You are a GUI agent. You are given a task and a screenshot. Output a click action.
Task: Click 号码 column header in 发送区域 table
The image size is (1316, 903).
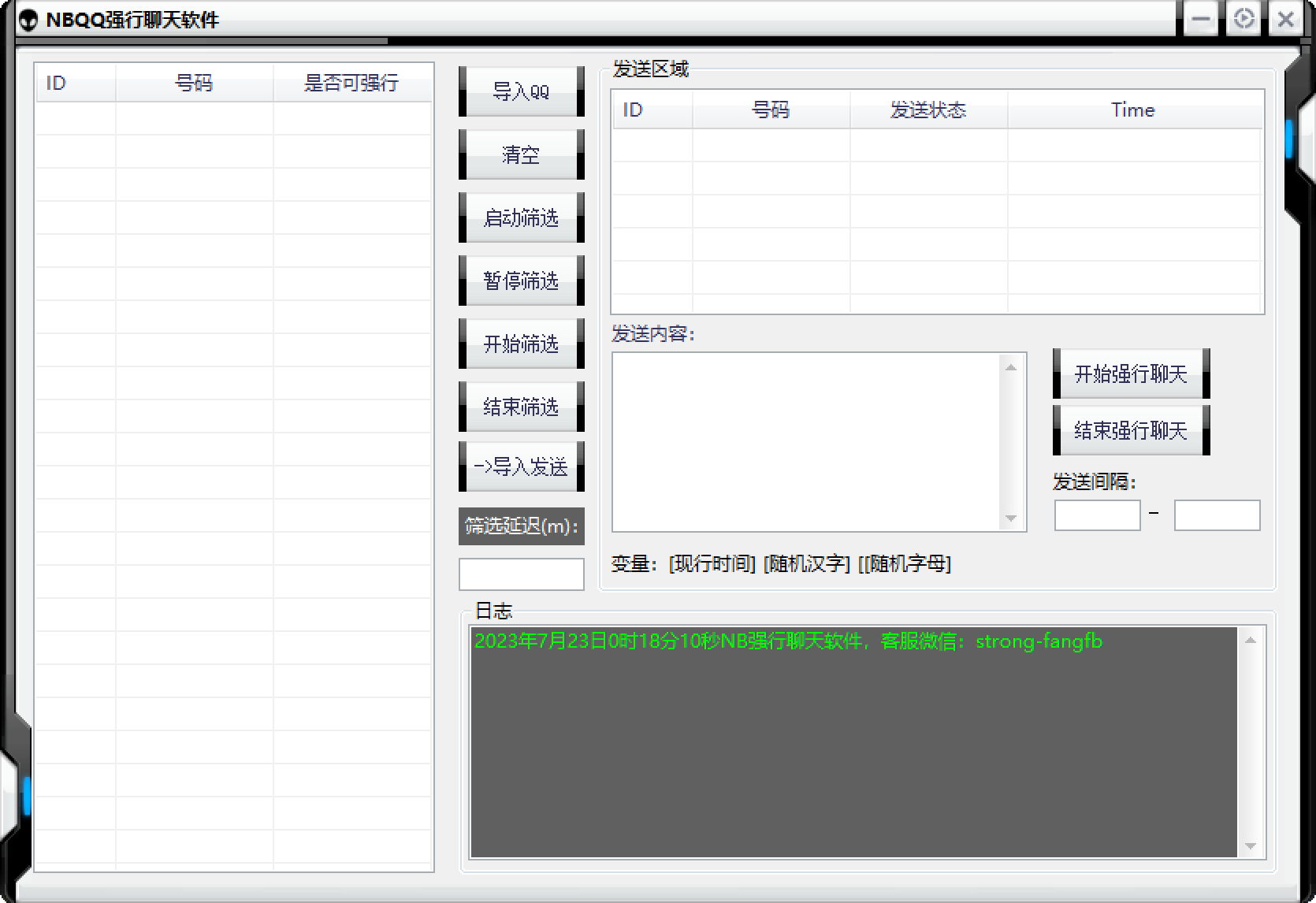tap(771, 110)
